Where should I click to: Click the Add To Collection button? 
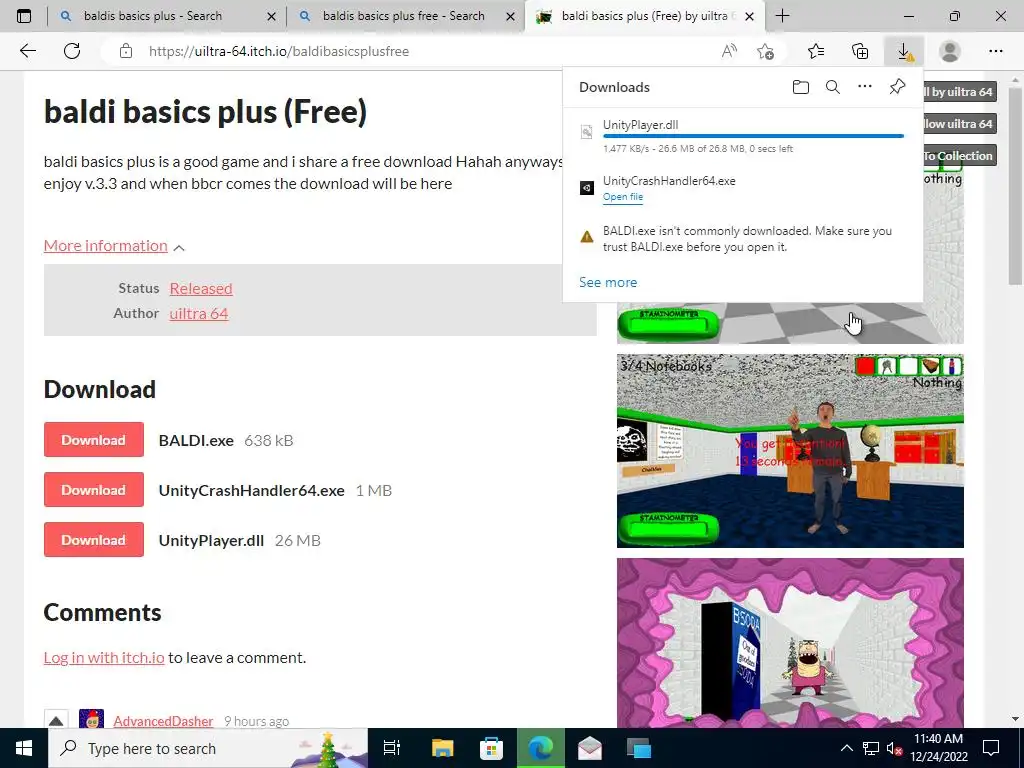[x=958, y=155]
